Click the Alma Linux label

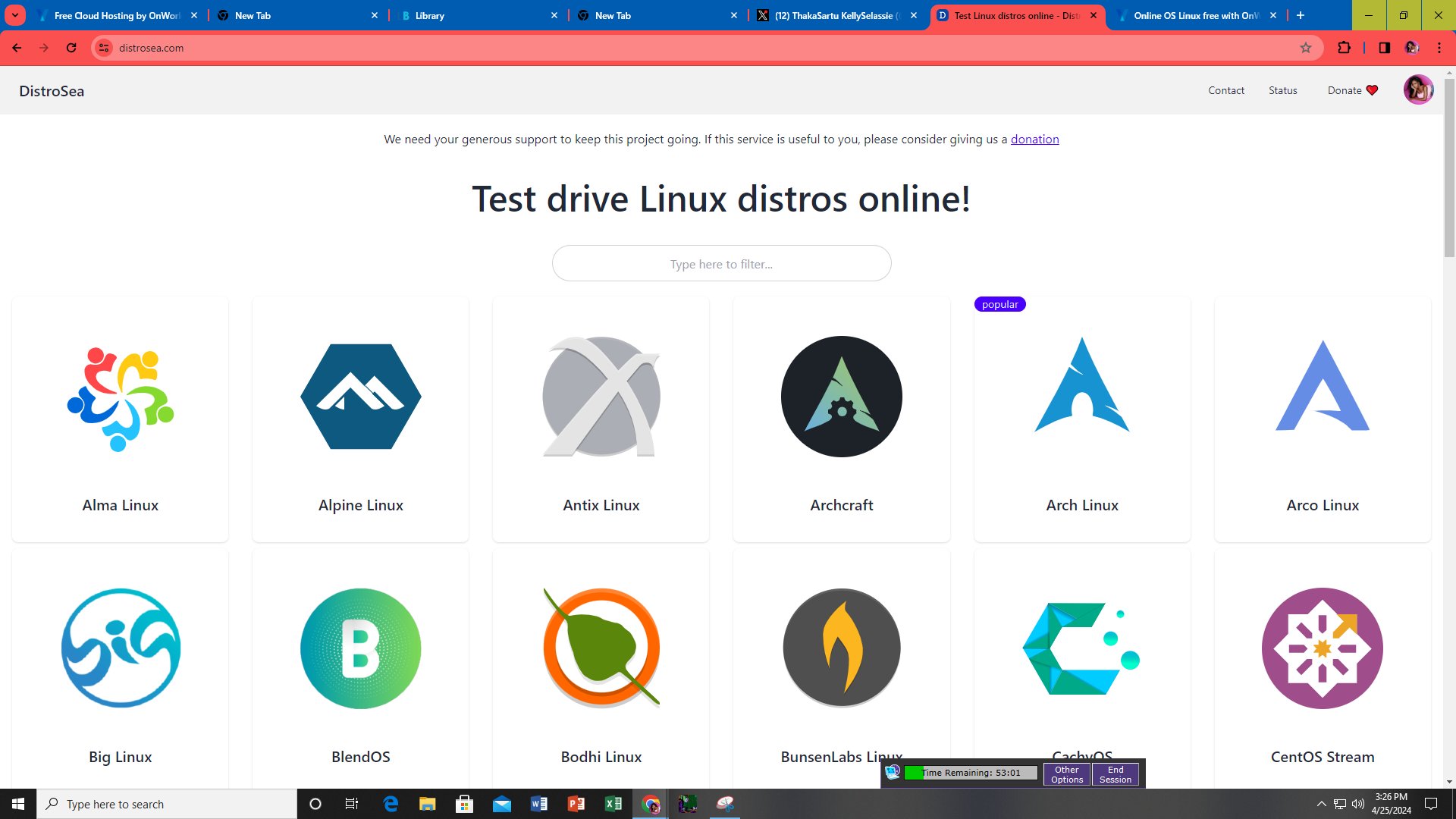tap(121, 505)
